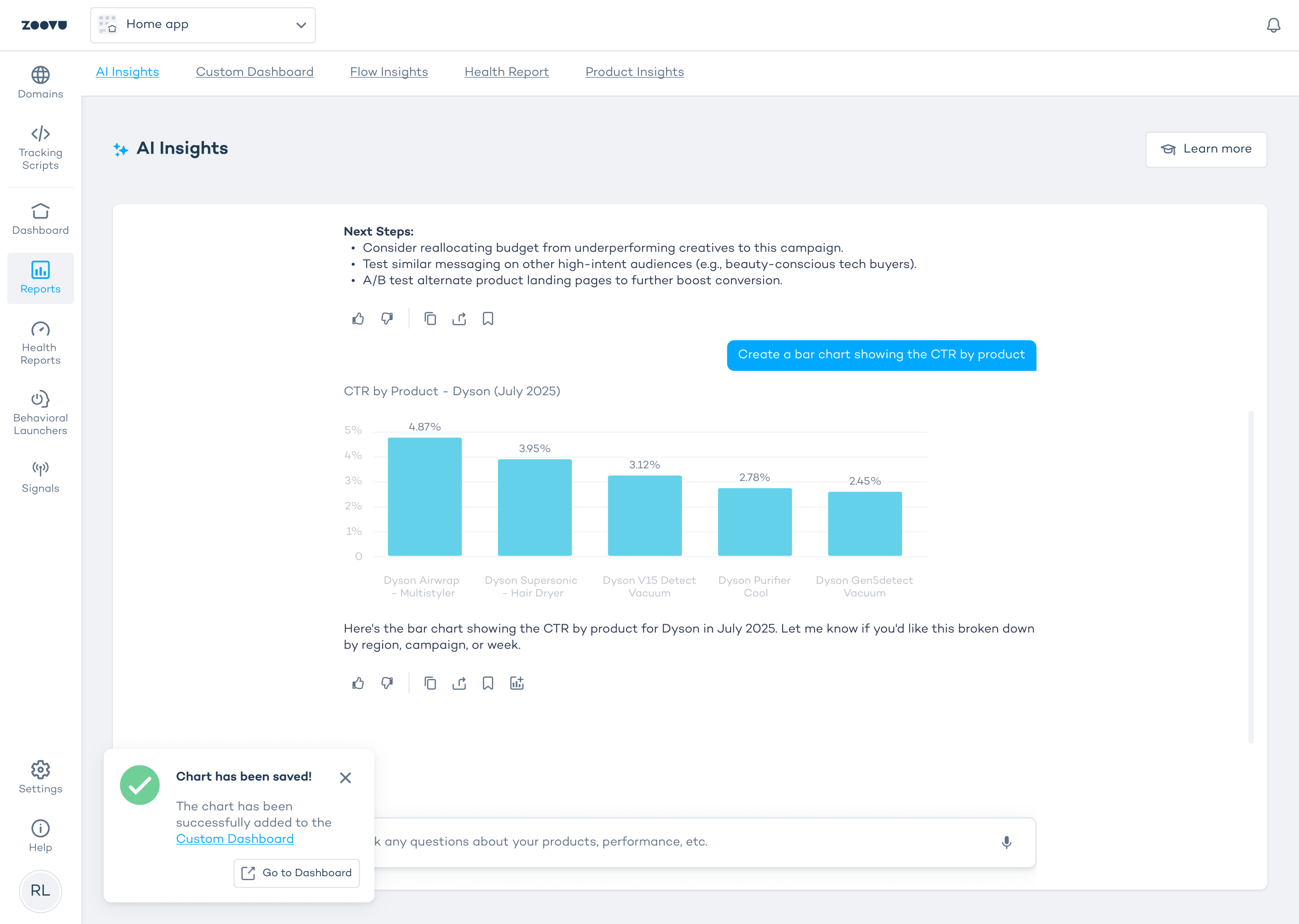The height and width of the screenshot is (924, 1299).
Task: Open Behavioral Launchers in the sidebar
Action: (x=40, y=412)
